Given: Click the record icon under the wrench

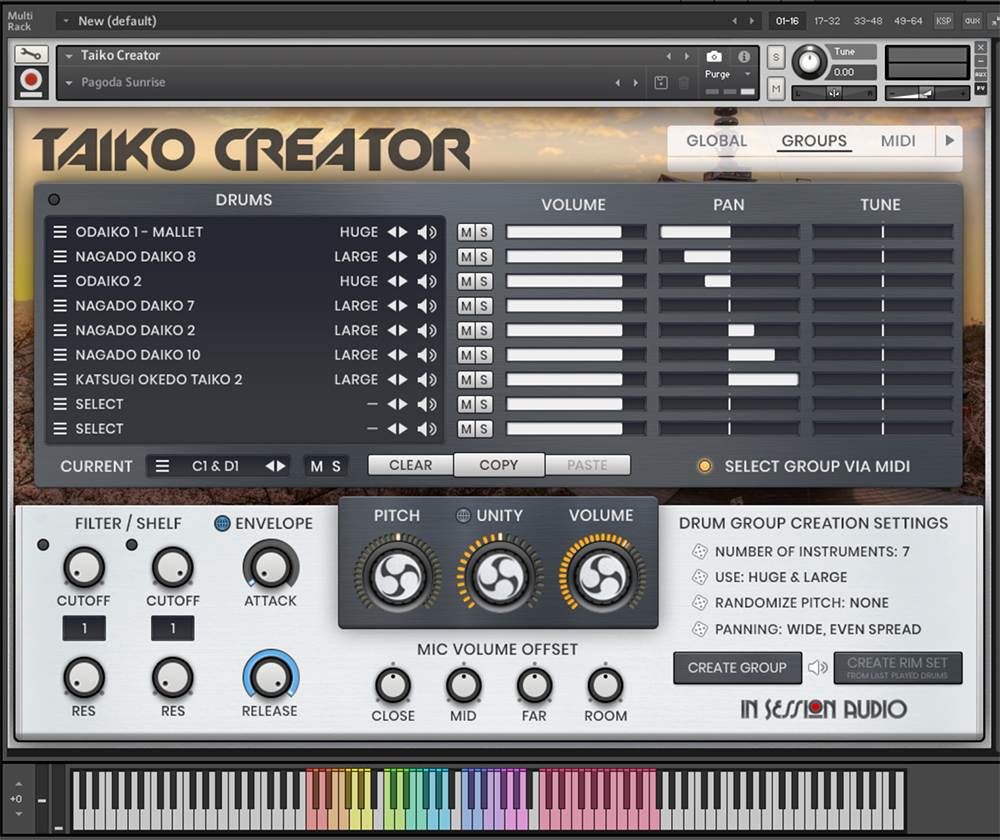Looking at the screenshot, I should [31, 83].
